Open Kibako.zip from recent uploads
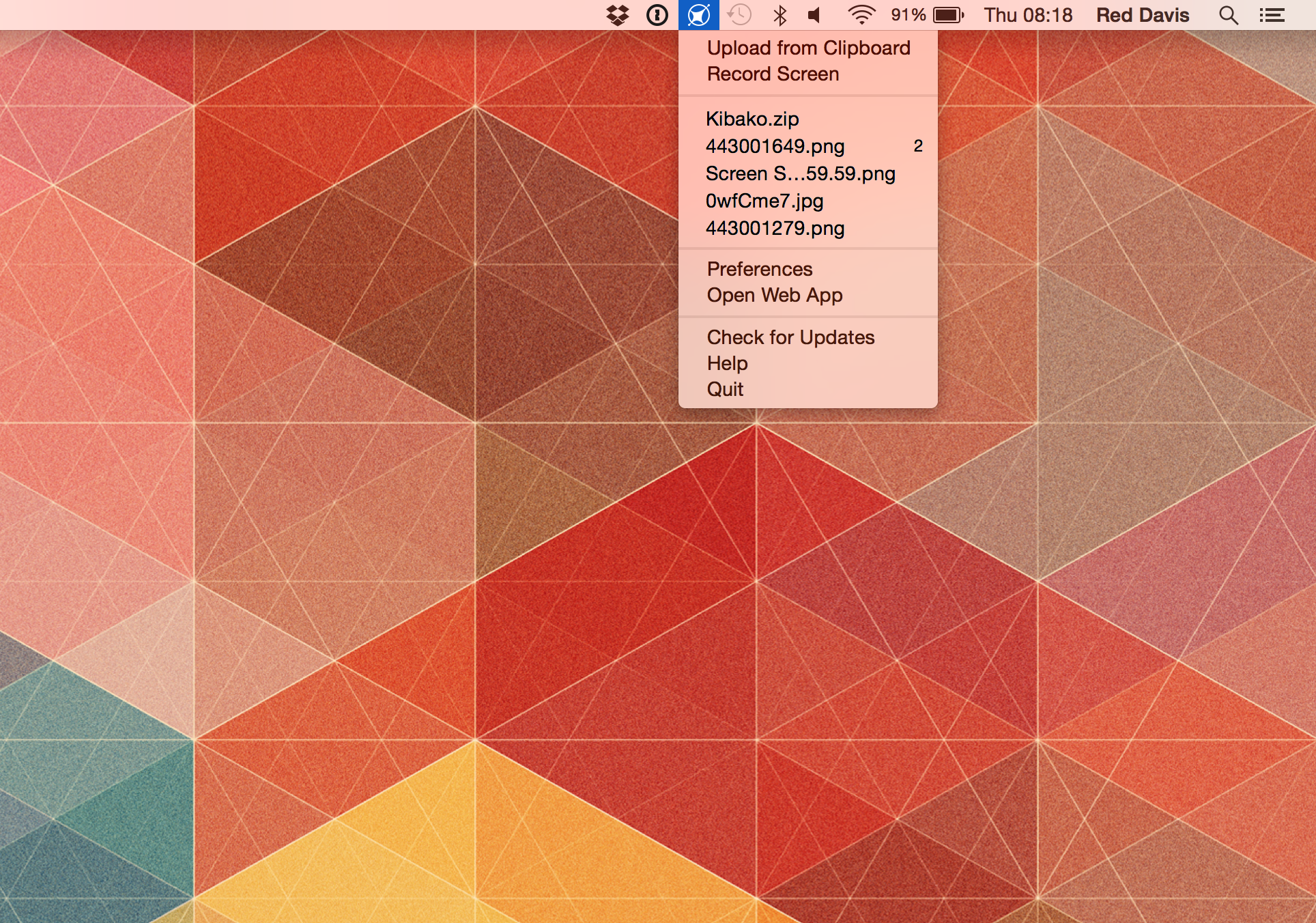 752,119
